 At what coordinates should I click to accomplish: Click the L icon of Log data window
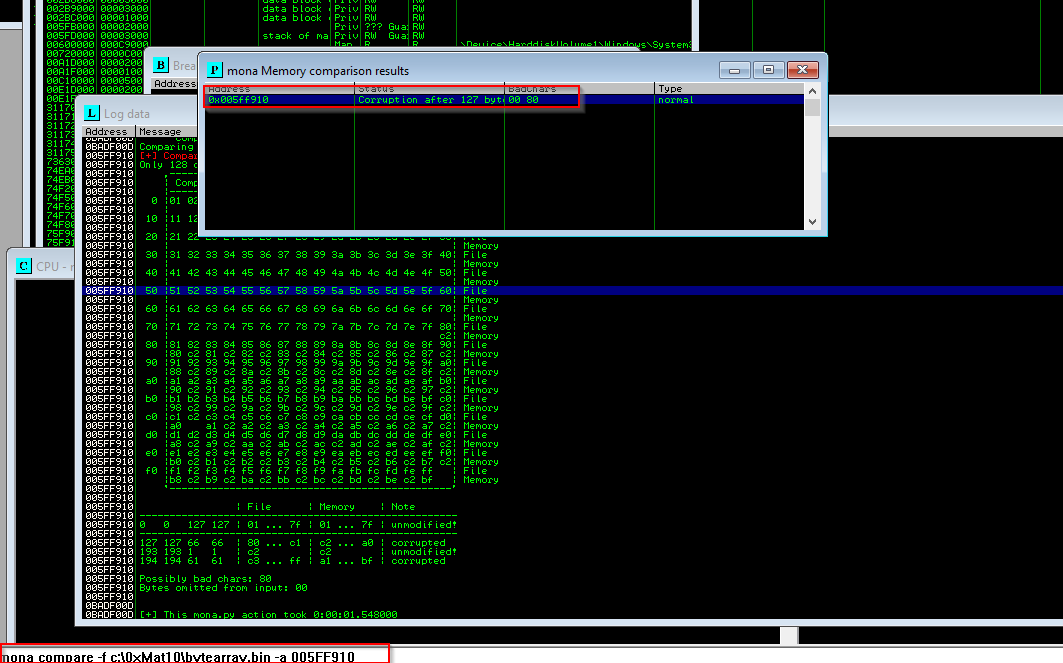93,114
